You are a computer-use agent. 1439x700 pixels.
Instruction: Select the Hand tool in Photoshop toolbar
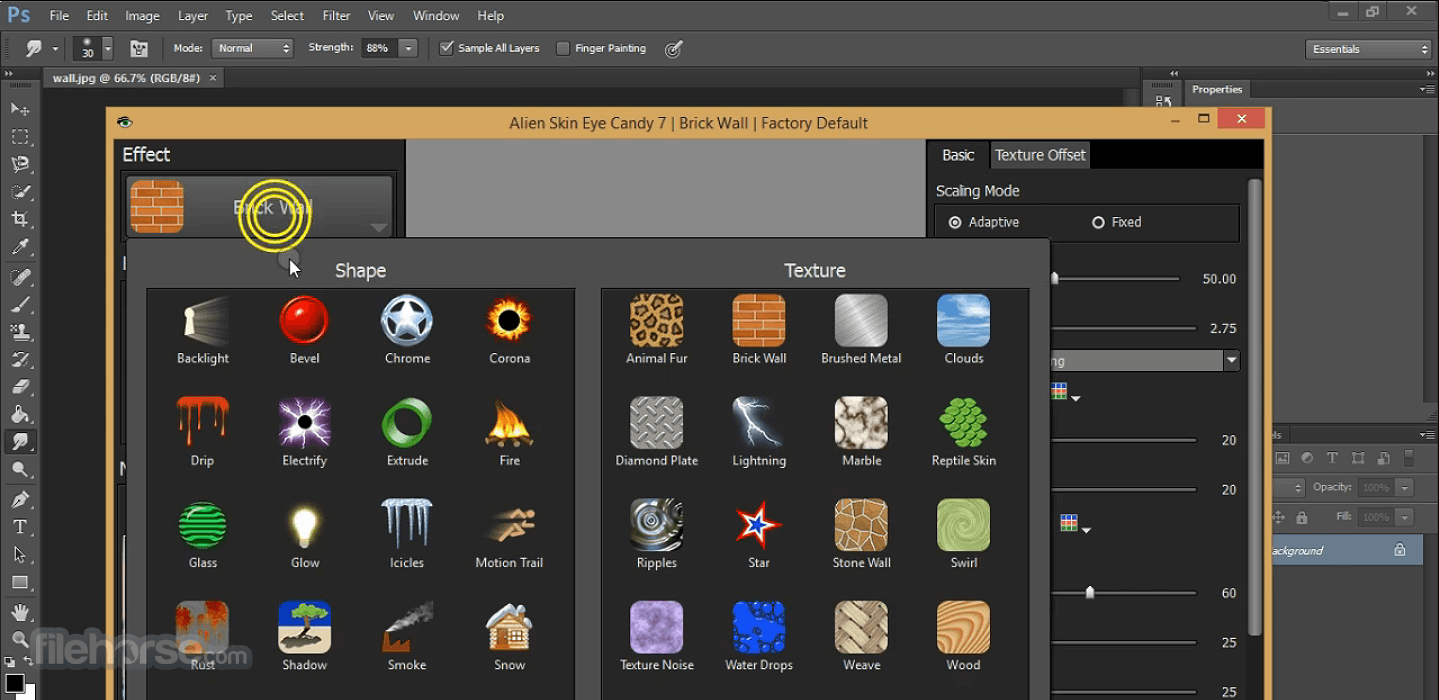tap(20, 612)
